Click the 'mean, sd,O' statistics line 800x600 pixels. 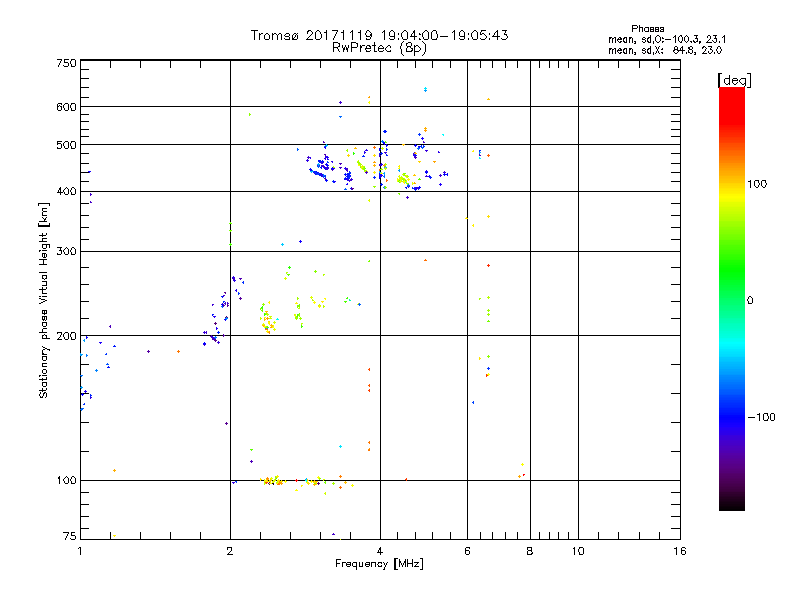pyautogui.click(x=667, y=39)
